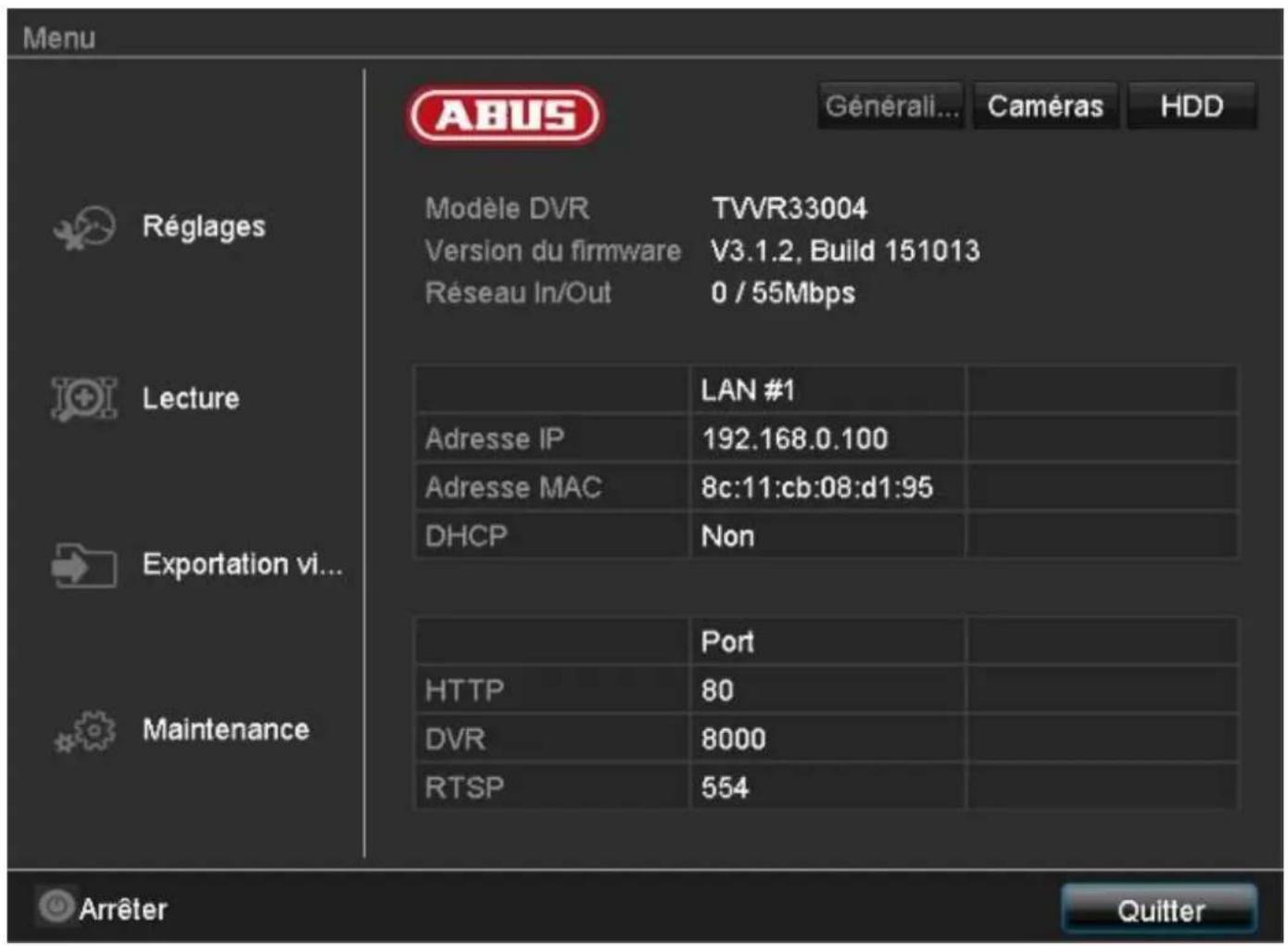Select the HTTP port value 80
The height and width of the screenshot is (946, 1288).
pos(717,690)
